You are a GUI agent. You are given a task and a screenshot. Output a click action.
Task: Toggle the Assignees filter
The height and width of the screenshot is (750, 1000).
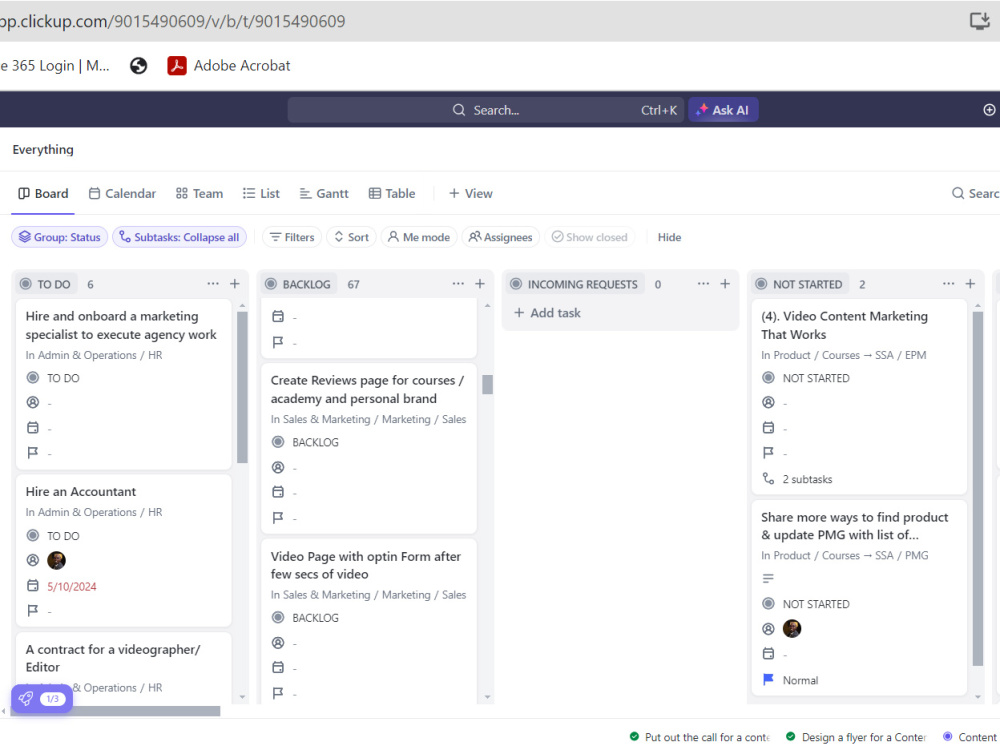[501, 237]
